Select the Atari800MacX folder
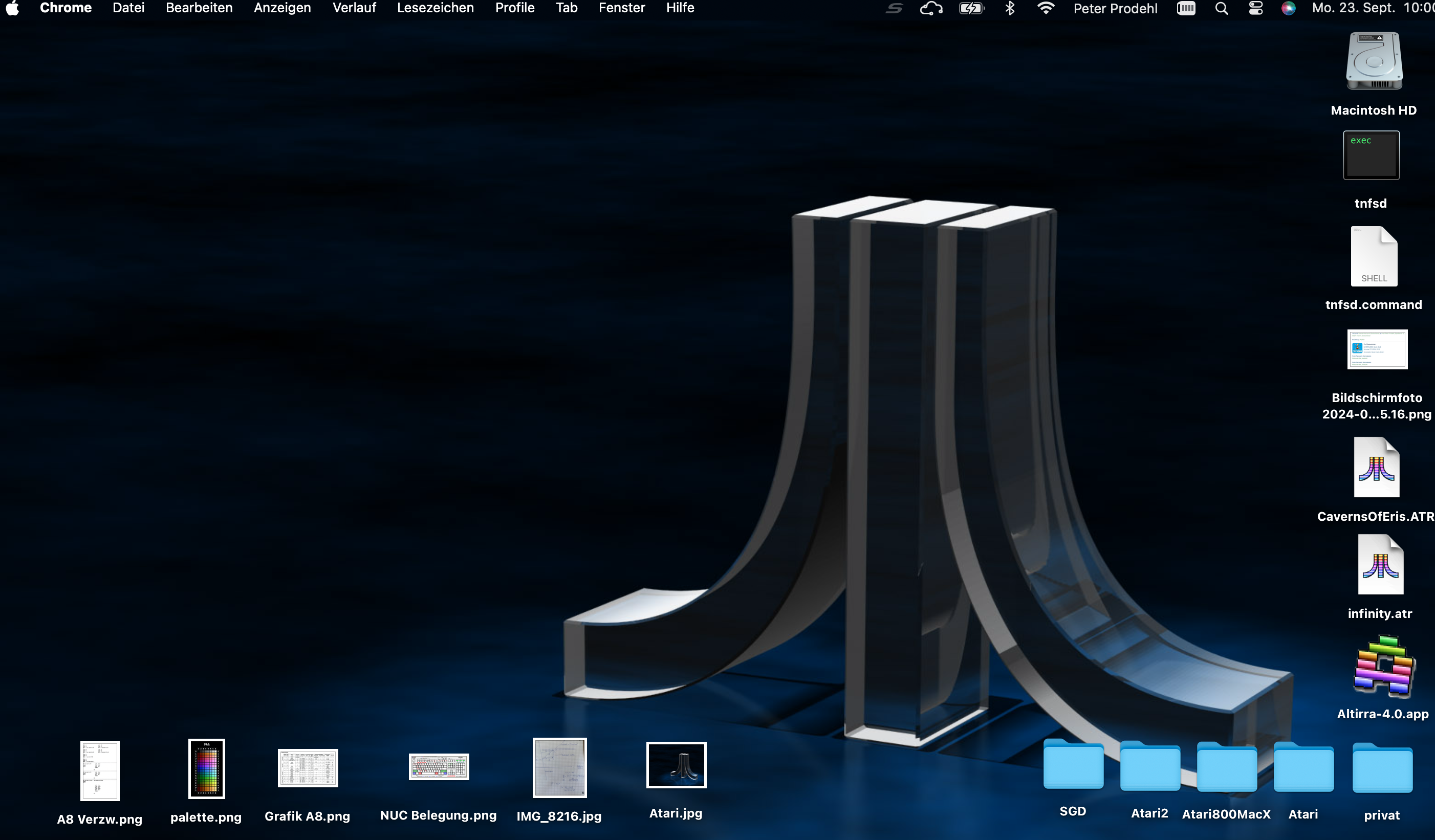 (1226, 767)
